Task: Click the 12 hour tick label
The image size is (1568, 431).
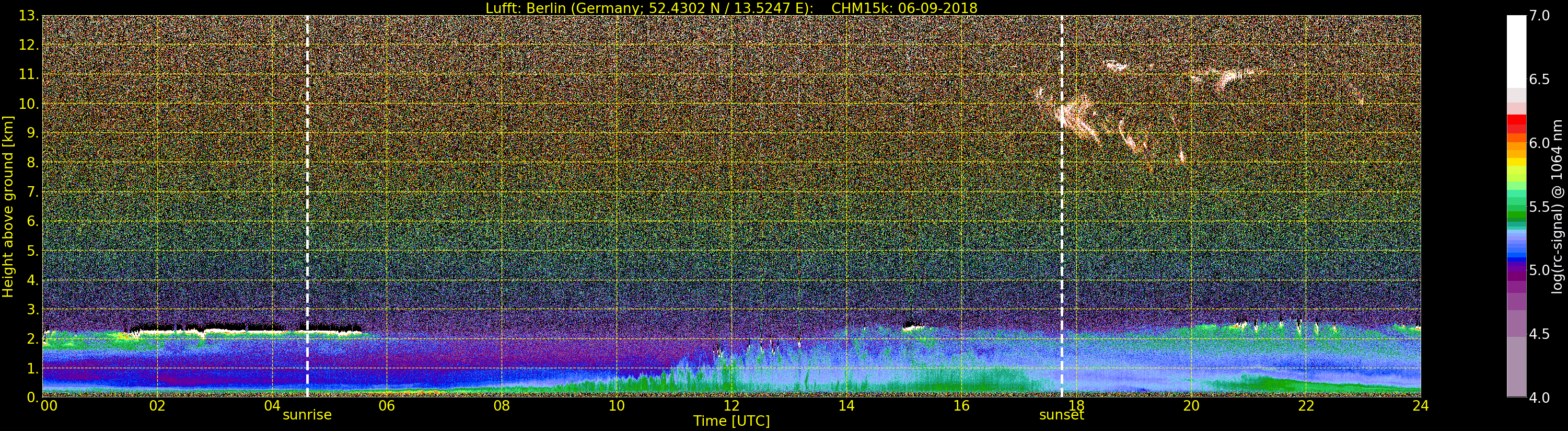Action: coord(731,406)
